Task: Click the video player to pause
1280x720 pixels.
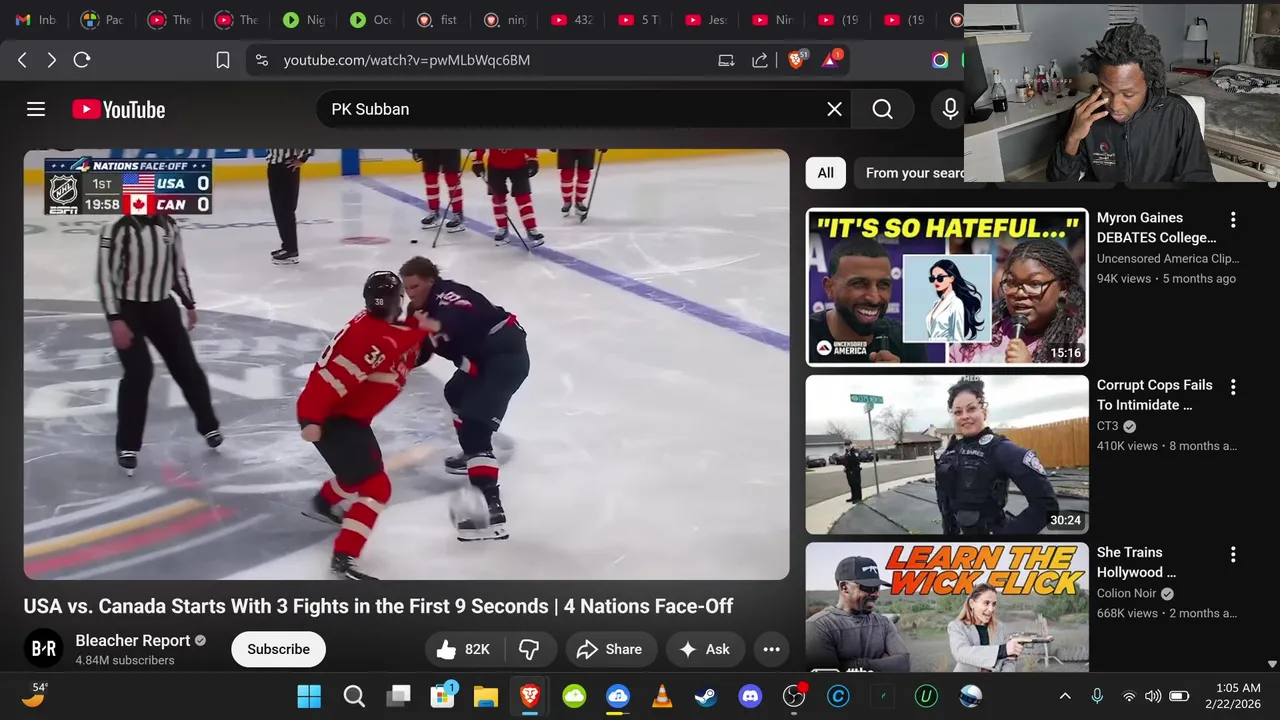Action: click(x=406, y=364)
